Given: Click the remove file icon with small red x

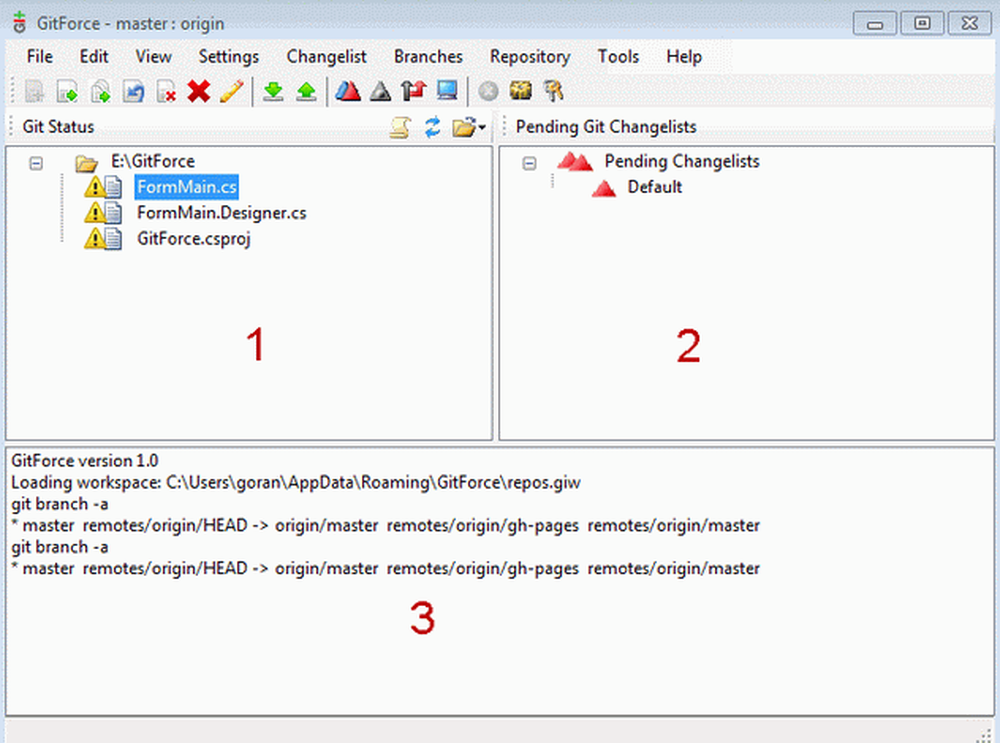Looking at the screenshot, I should pyautogui.click(x=166, y=91).
